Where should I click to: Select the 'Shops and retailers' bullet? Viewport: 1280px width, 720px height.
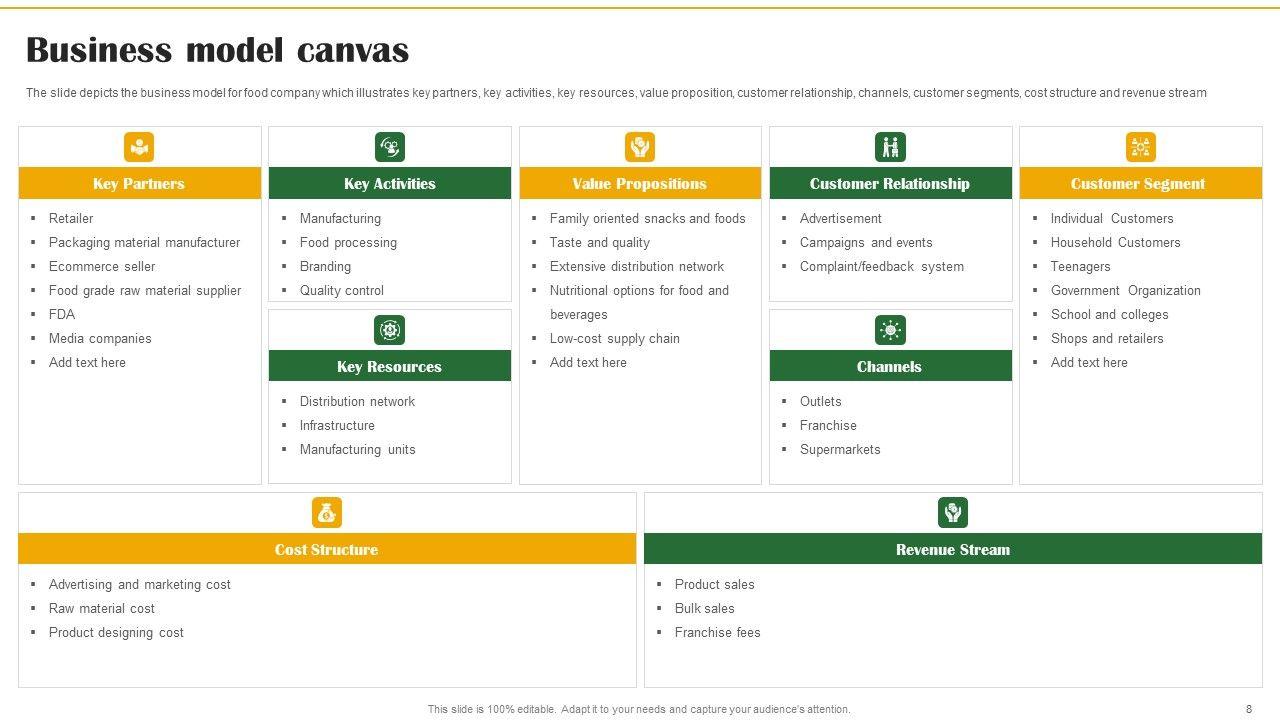1107,338
